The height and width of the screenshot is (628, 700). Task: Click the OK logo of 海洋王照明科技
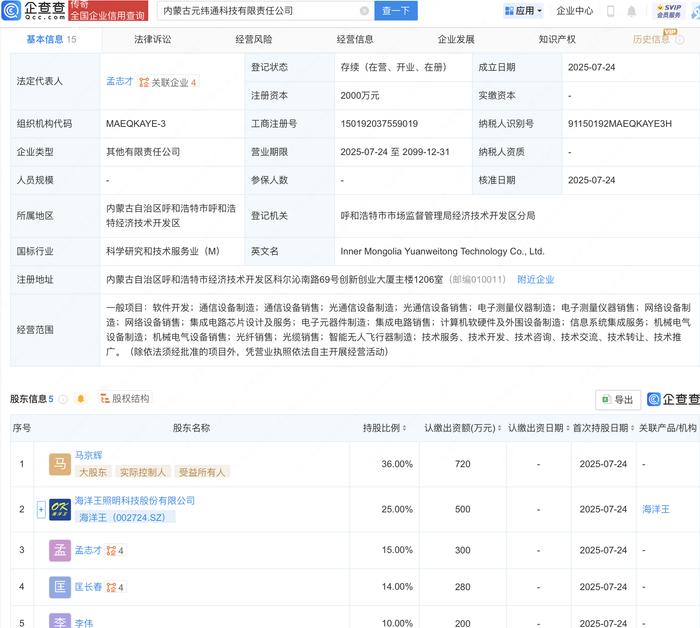[60, 510]
